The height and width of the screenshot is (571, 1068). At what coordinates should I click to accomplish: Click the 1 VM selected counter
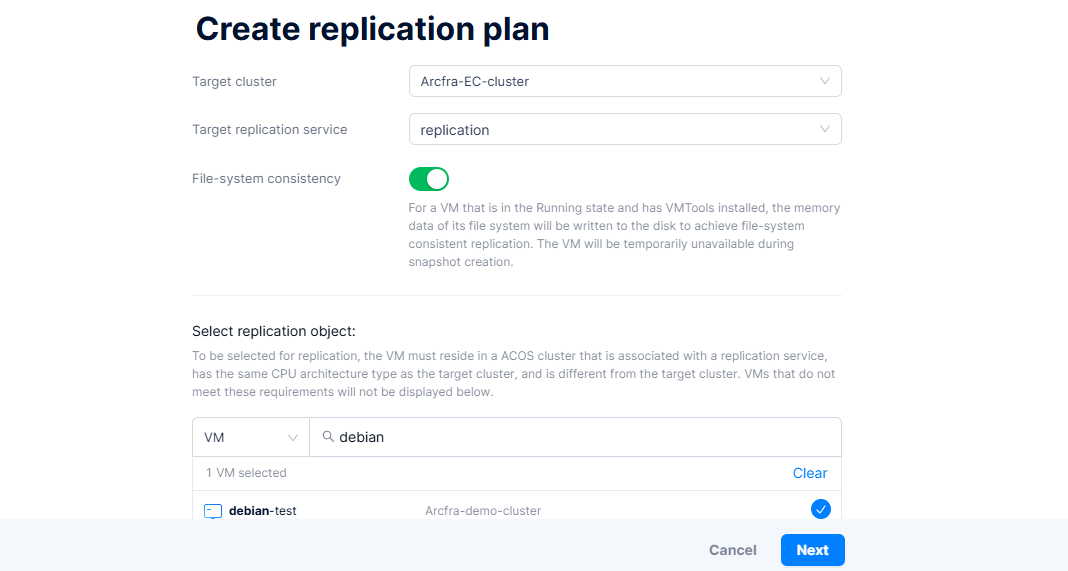(x=246, y=473)
